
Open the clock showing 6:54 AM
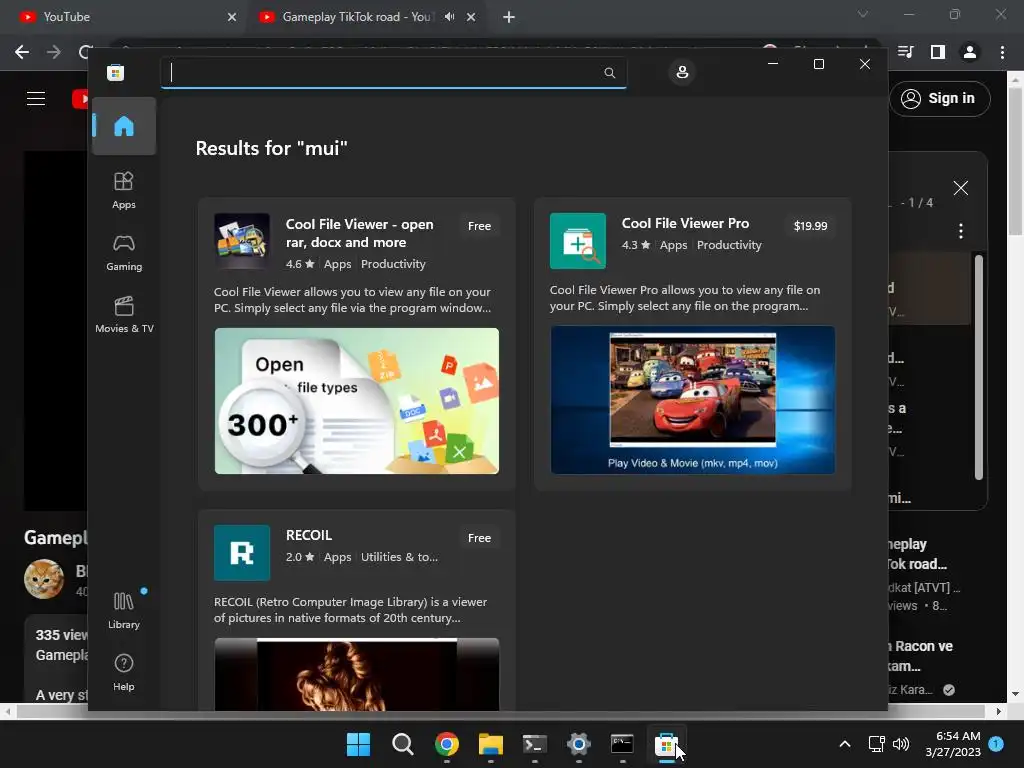[953, 744]
